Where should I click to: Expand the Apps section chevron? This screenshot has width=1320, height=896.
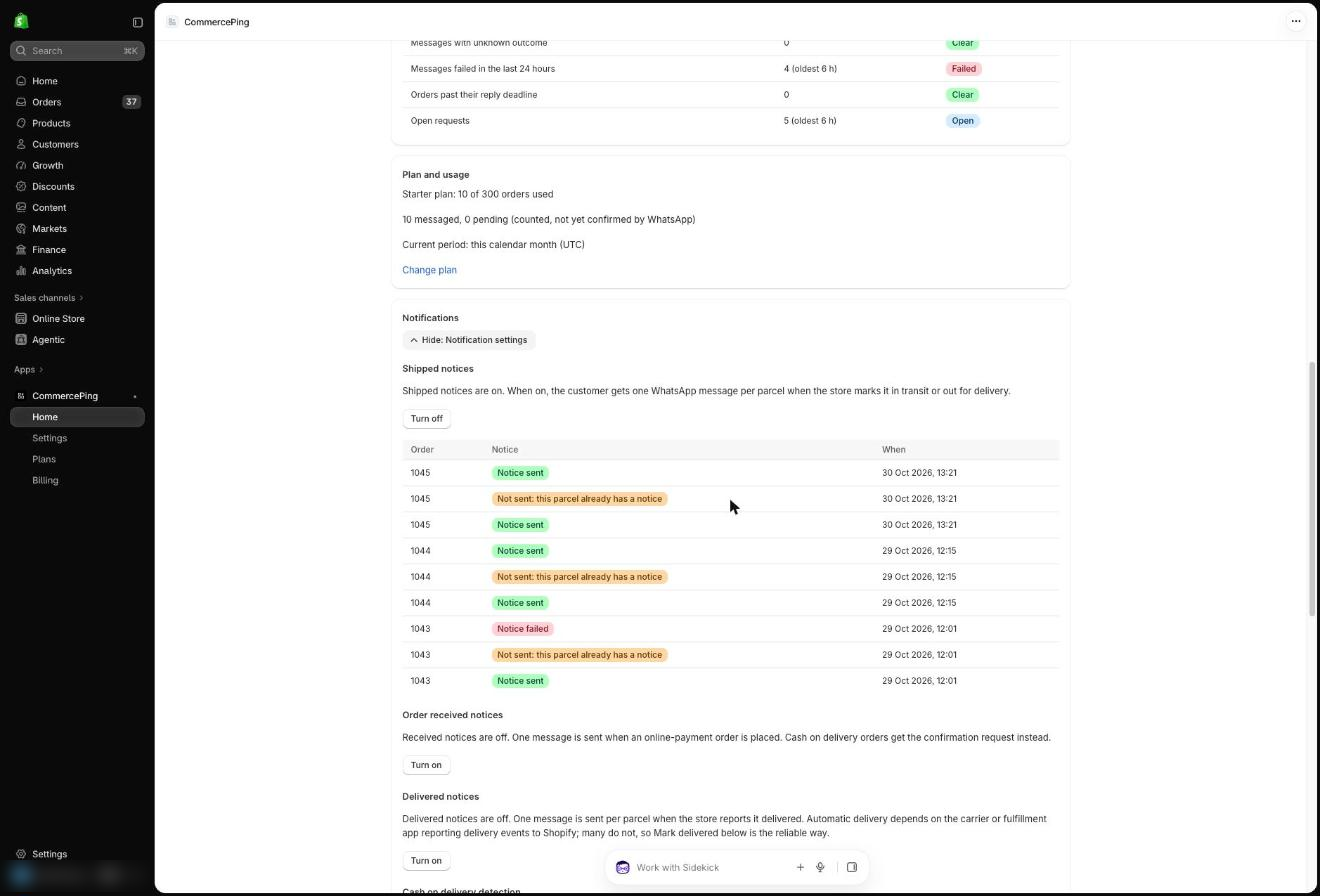point(41,370)
